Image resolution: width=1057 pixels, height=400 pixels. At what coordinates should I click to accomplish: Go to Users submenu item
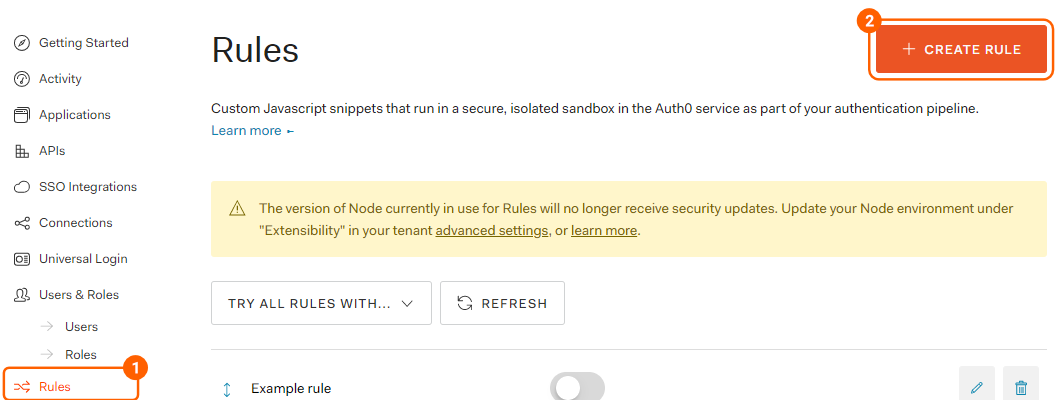coord(81,326)
